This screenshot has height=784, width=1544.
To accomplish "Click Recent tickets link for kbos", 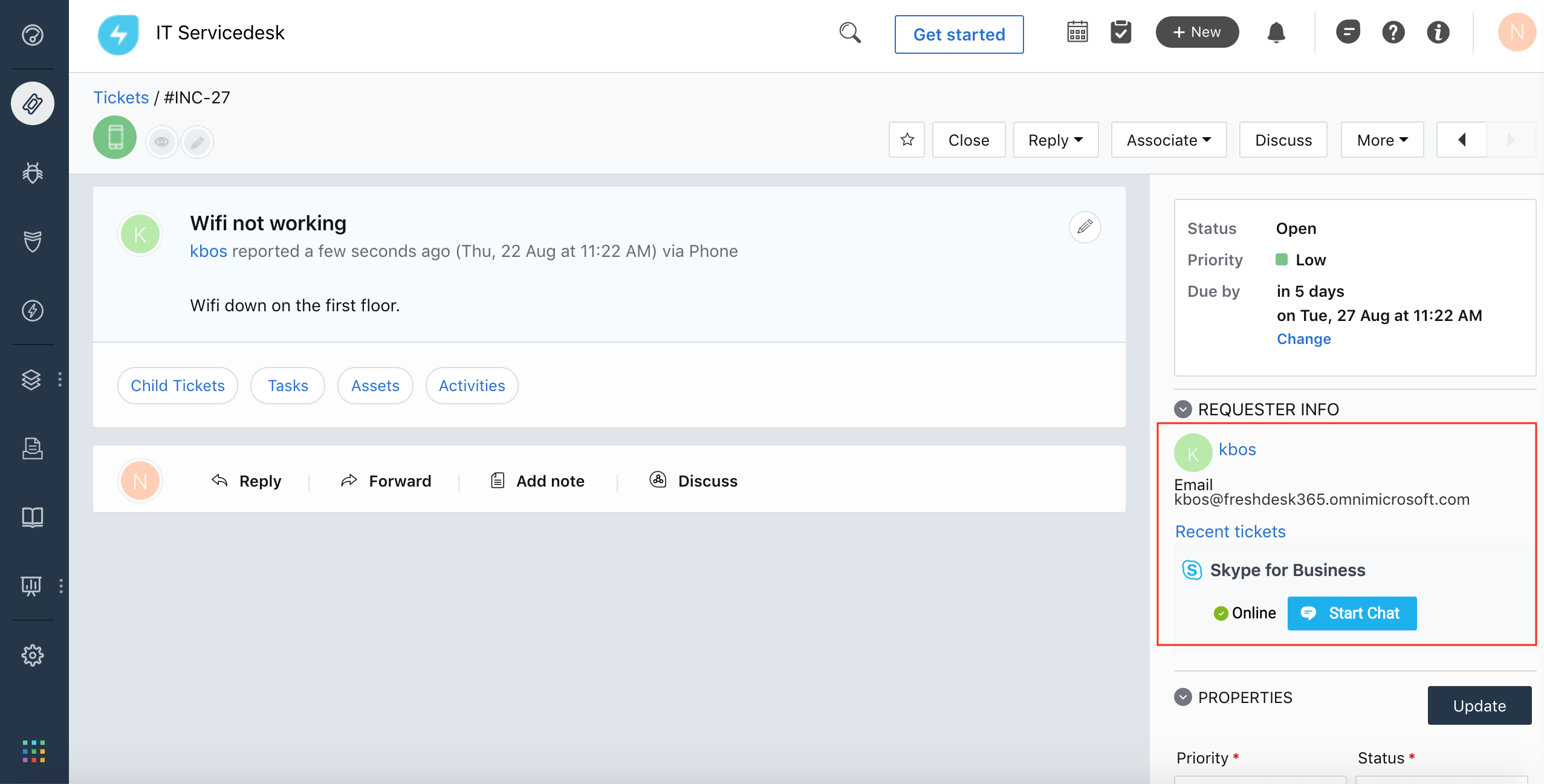I will [x=1231, y=531].
